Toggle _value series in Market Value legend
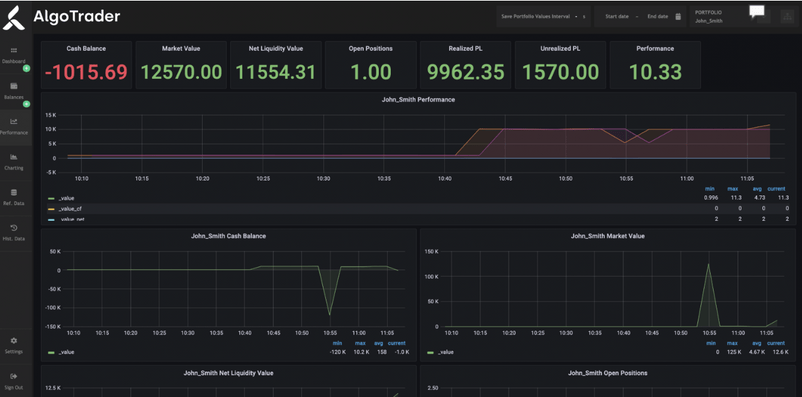Image resolution: width=802 pixels, height=397 pixels. (445, 352)
